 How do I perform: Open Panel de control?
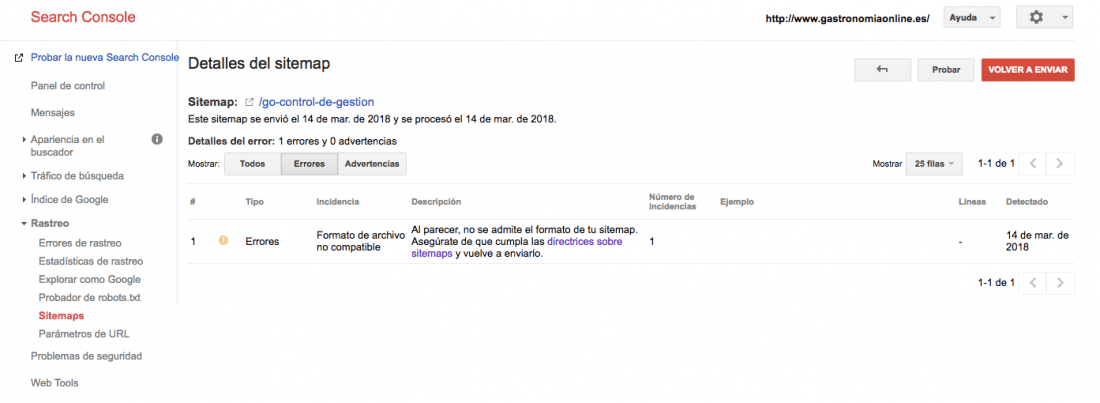(68, 86)
